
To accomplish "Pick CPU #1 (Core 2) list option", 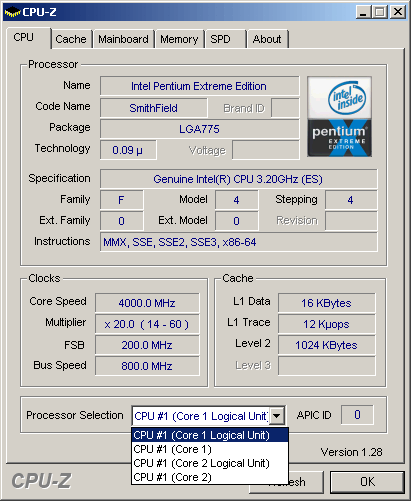I will coord(210,477).
